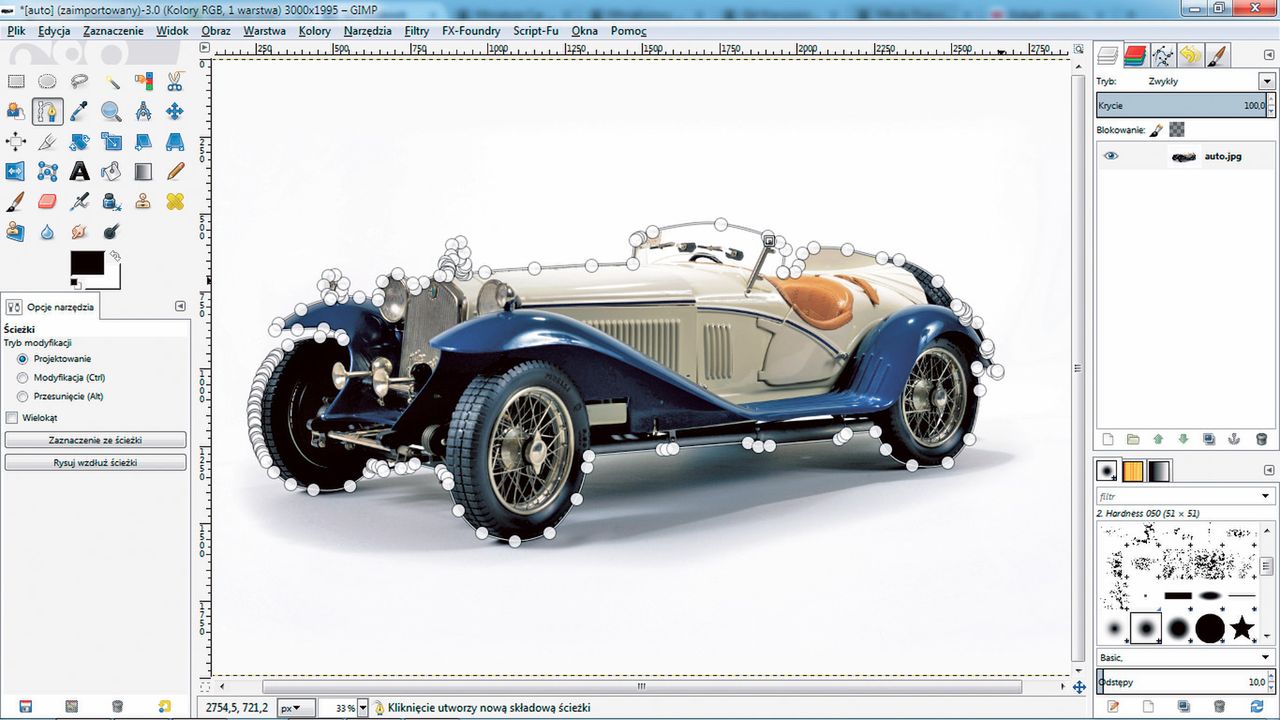The image size is (1280, 720).
Task: Select the Cage Transform tool
Action: (47, 171)
